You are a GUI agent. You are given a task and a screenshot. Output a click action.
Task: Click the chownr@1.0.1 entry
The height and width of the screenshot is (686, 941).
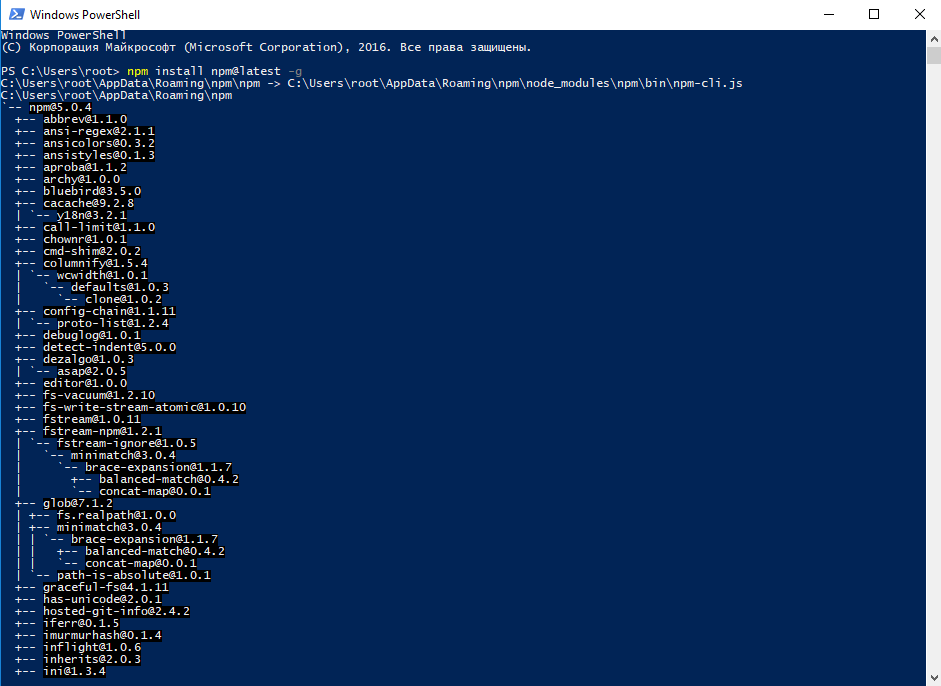(x=85, y=239)
